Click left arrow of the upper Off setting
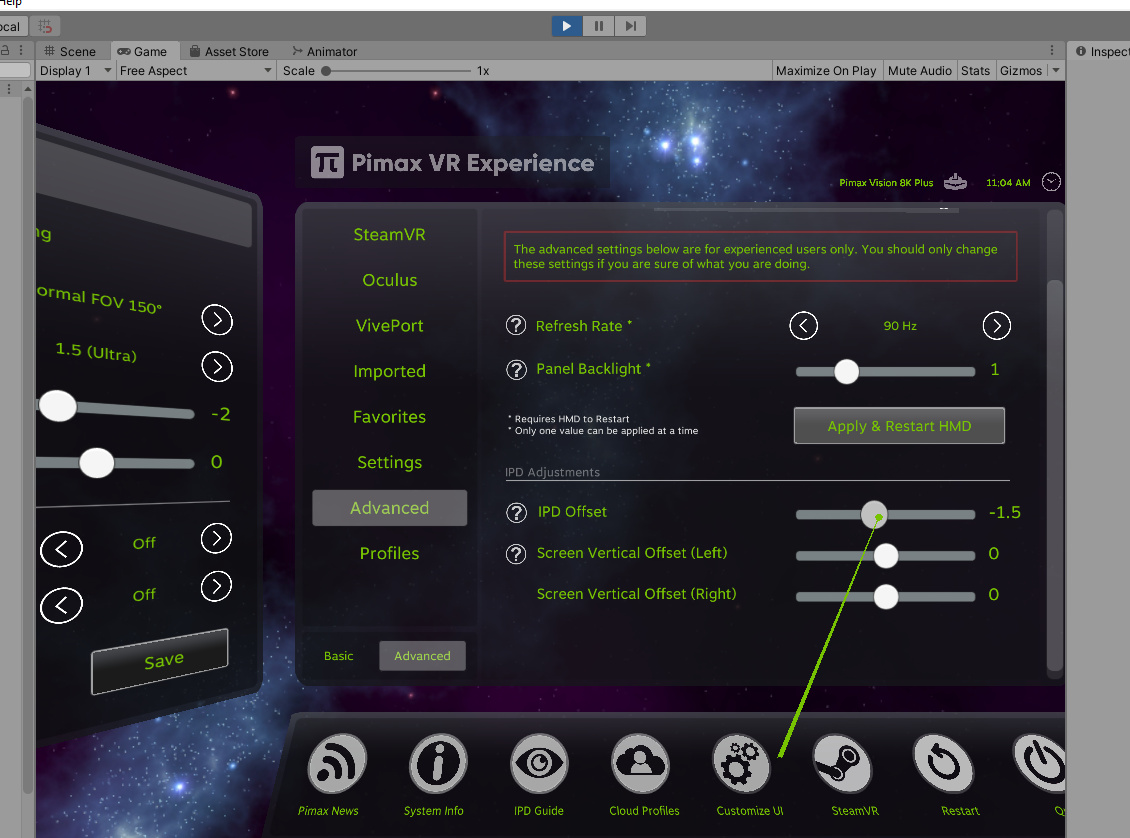 [61, 549]
